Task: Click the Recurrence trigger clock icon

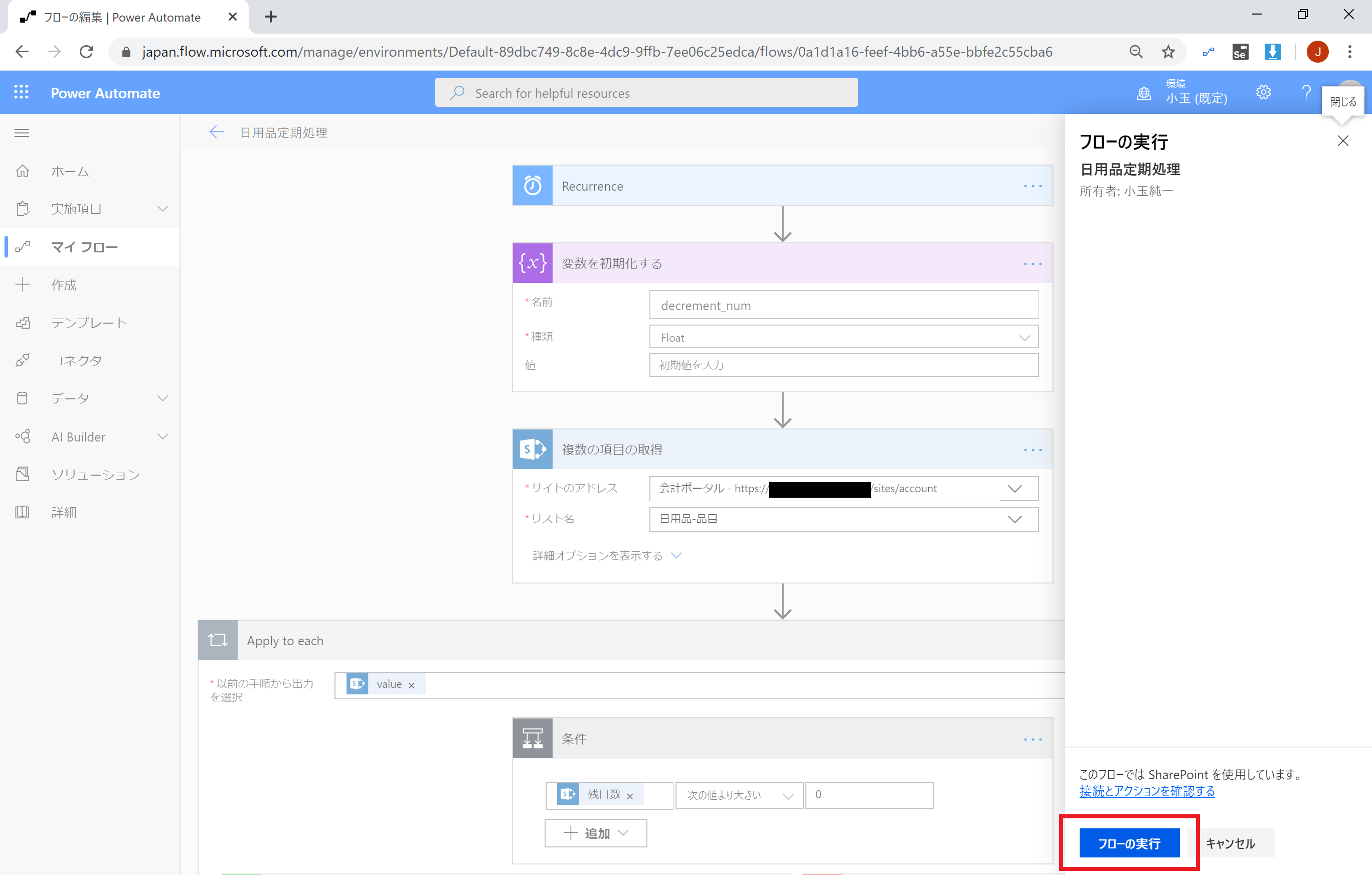Action: pyautogui.click(x=532, y=186)
